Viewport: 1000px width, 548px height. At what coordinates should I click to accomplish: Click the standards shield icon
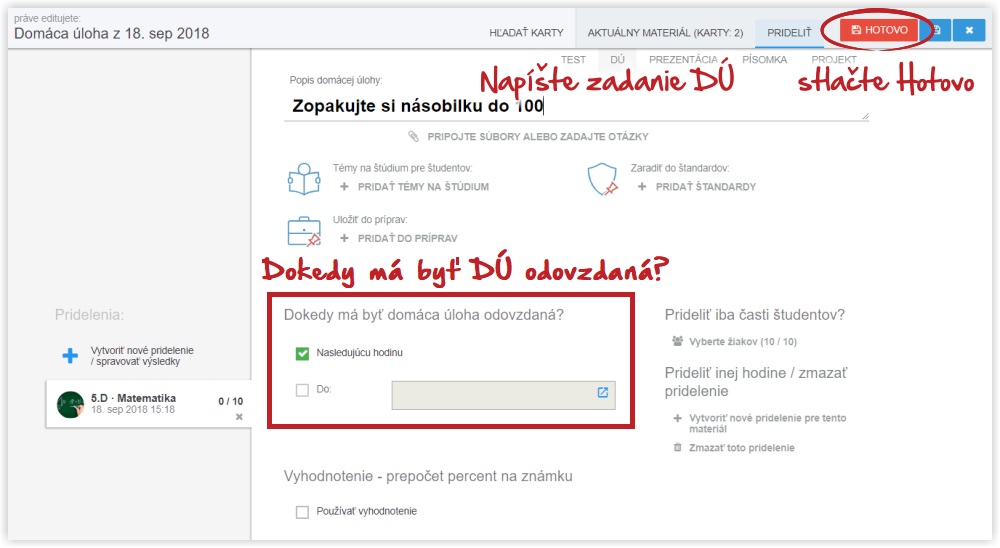coord(603,179)
